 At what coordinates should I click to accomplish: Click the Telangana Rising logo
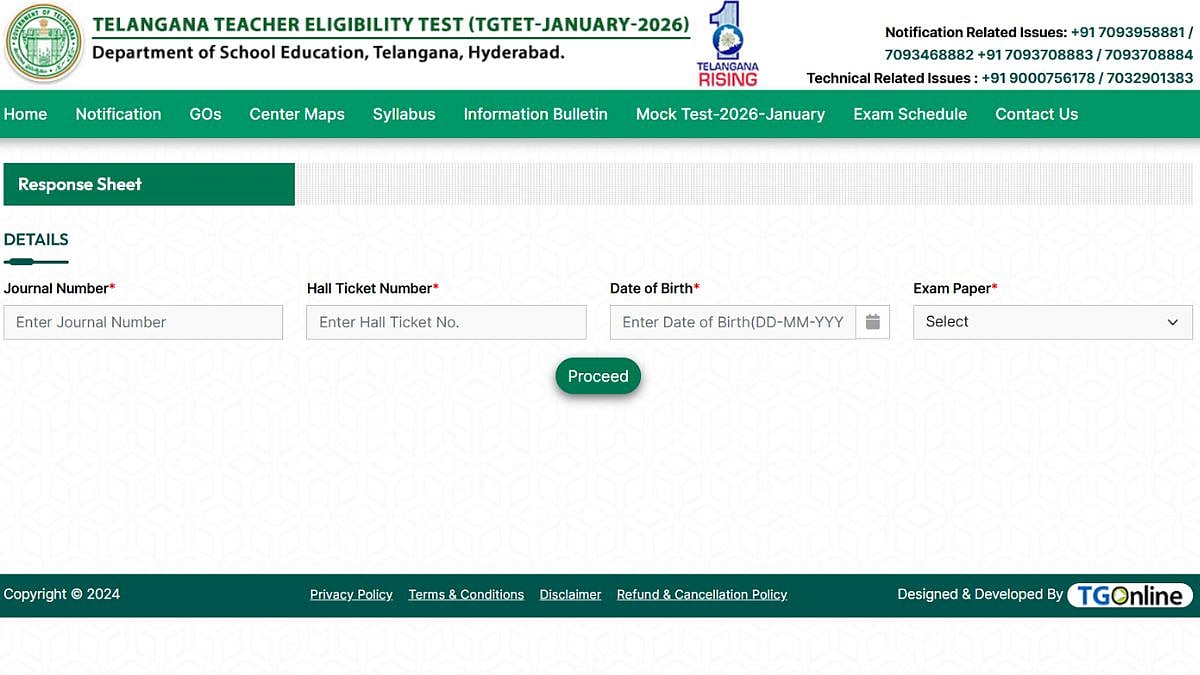[727, 43]
